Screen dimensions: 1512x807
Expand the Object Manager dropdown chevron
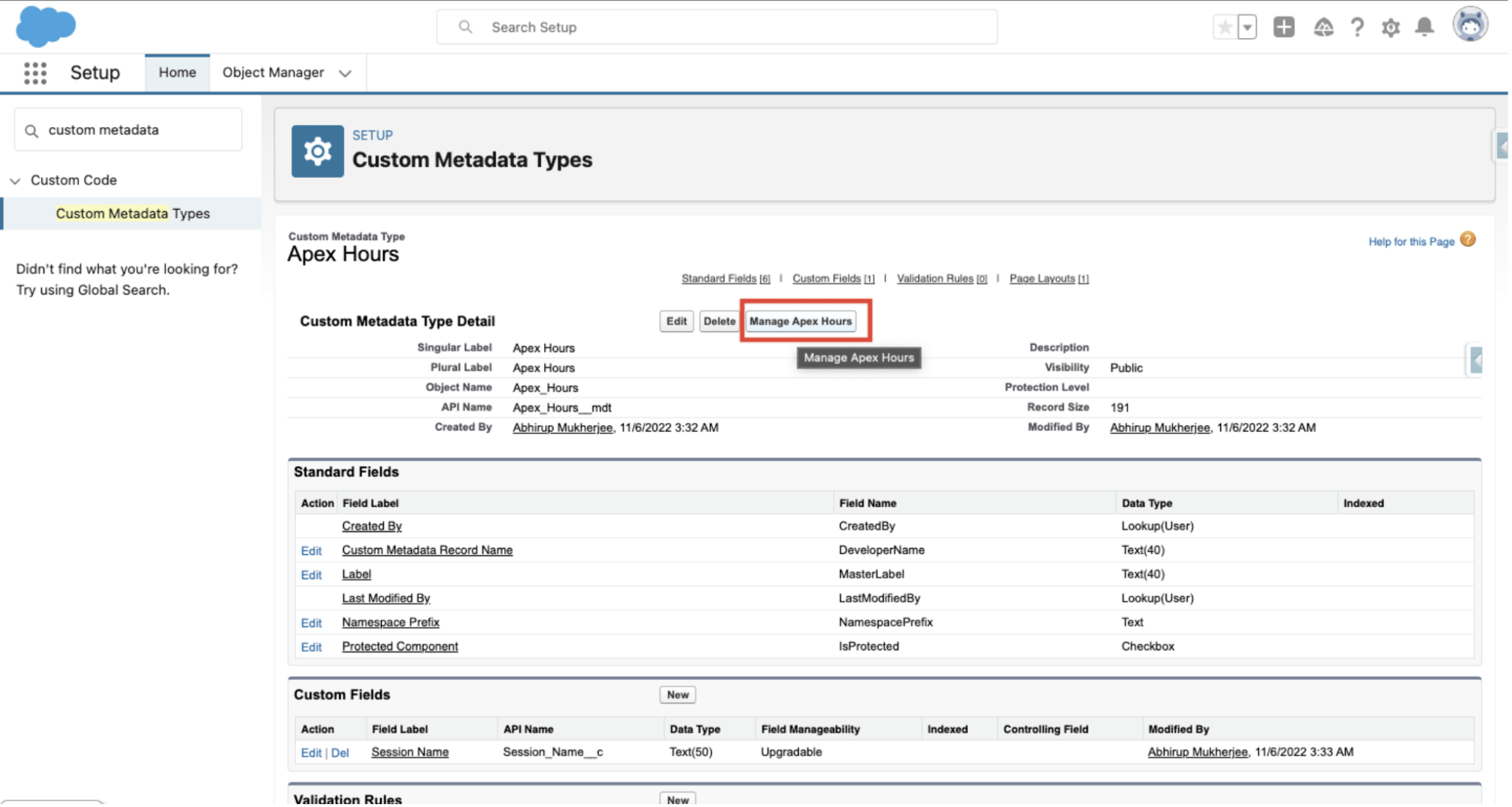point(345,72)
